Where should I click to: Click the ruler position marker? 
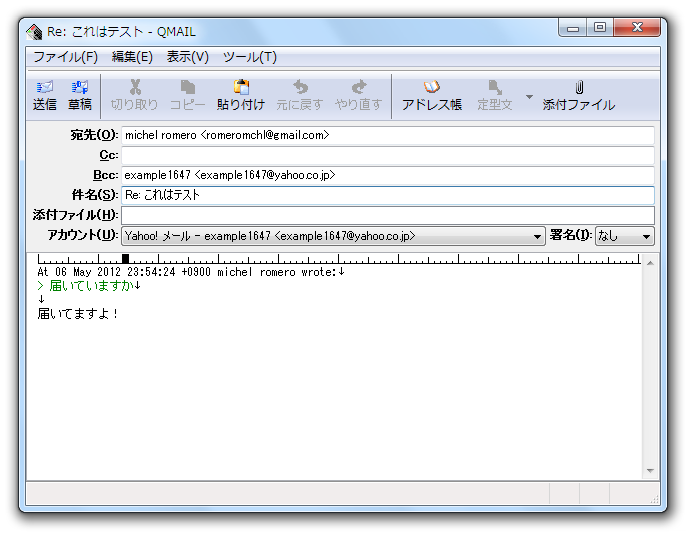[x=125, y=259]
